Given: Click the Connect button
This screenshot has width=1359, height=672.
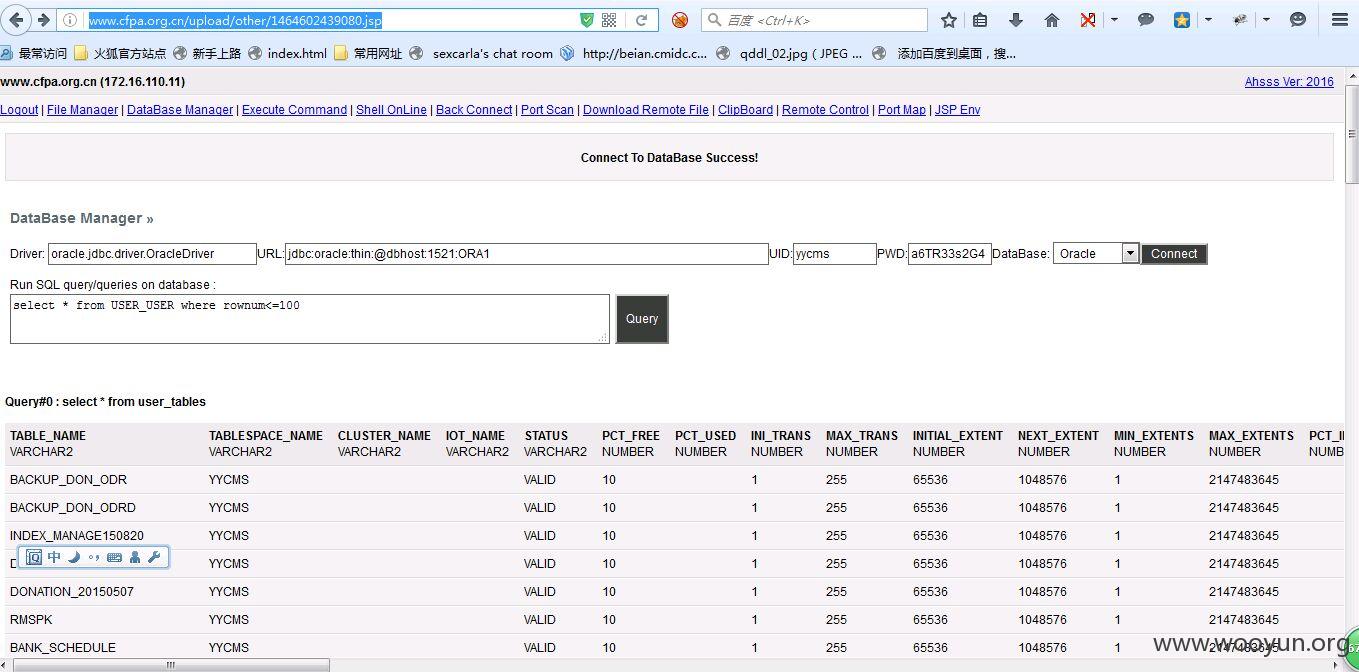Looking at the screenshot, I should (x=1174, y=254).
